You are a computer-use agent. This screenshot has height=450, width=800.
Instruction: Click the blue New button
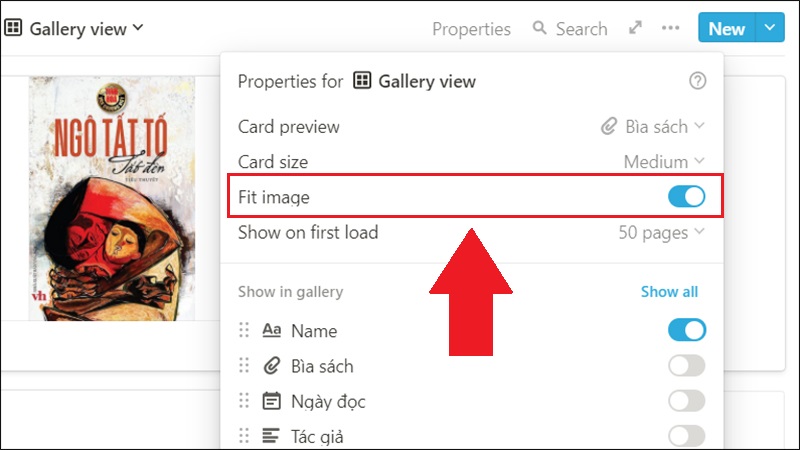pyautogui.click(x=727, y=28)
